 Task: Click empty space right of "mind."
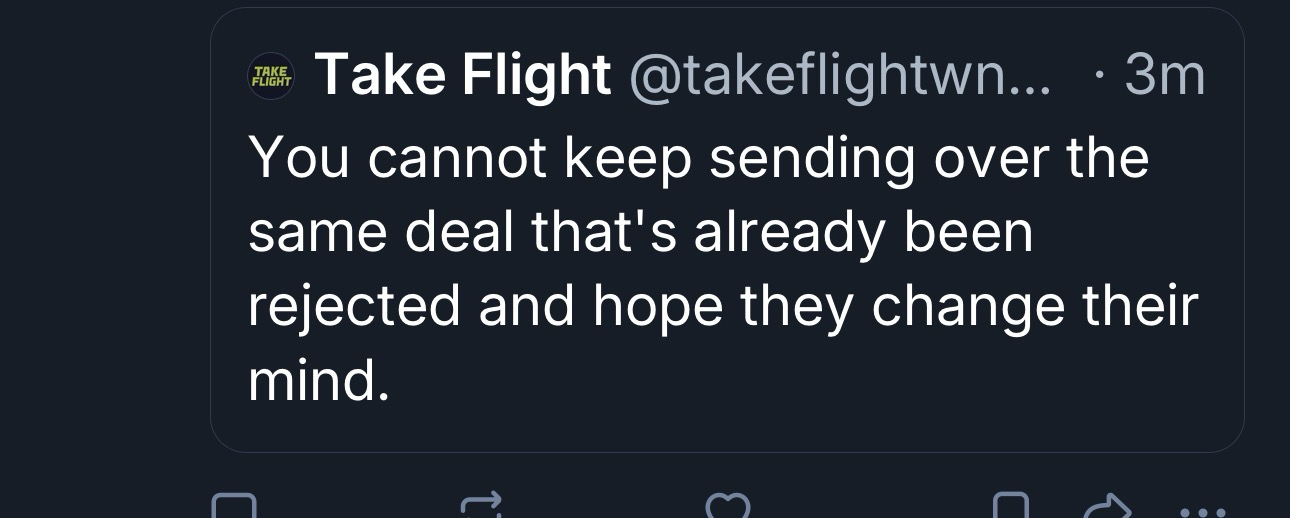pyautogui.click(x=800, y=381)
